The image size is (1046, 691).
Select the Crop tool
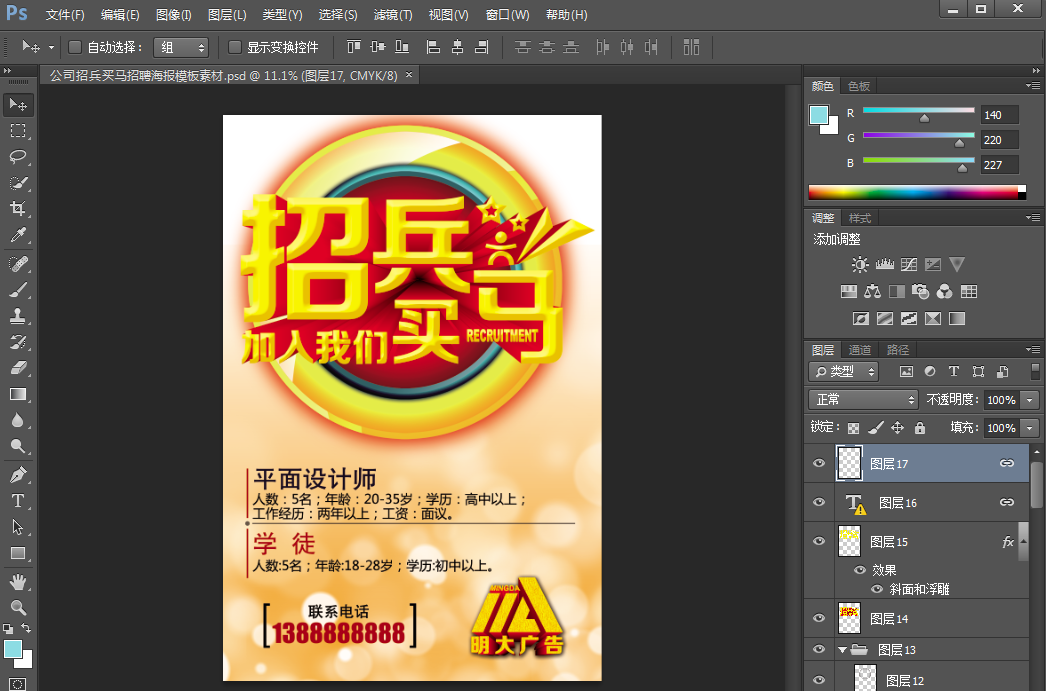pyautogui.click(x=18, y=209)
